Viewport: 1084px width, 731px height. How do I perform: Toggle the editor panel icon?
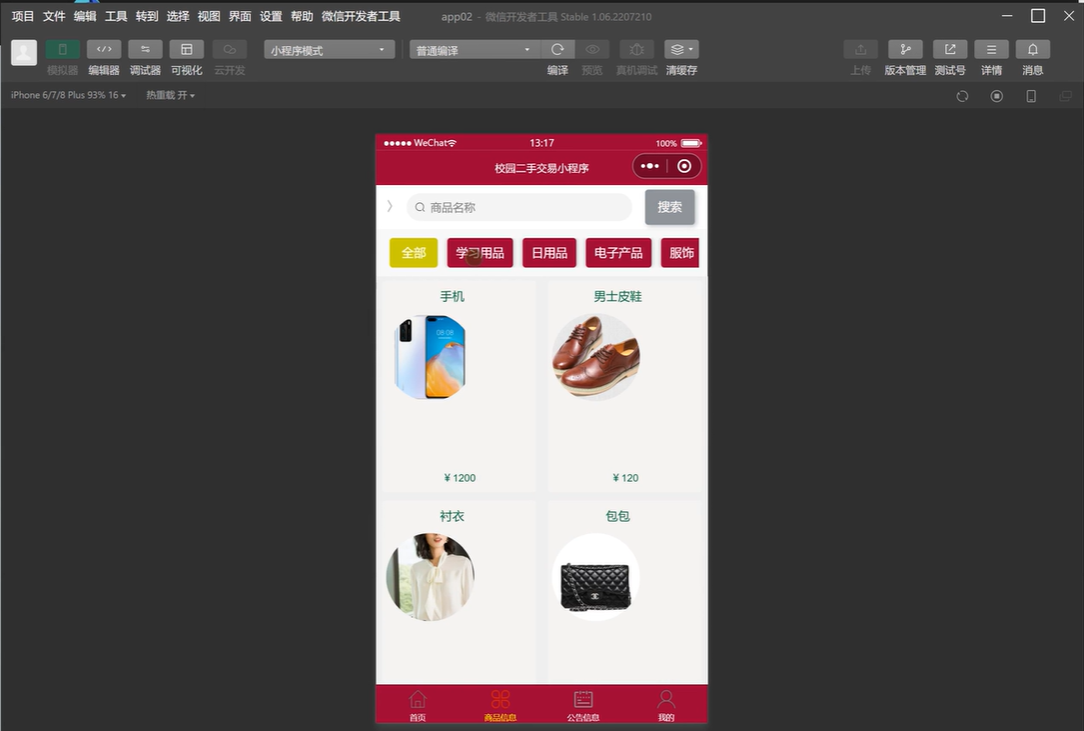coord(104,50)
